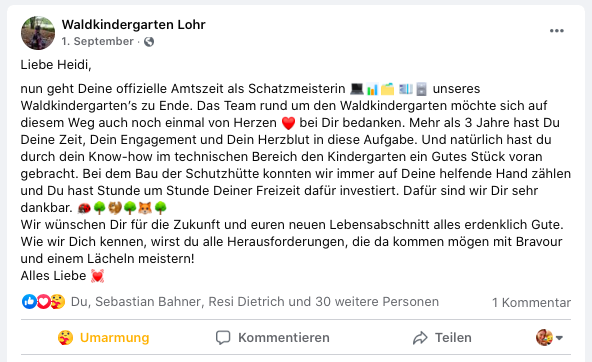Open the three-dot post options menu
The height and width of the screenshot is (362, 592).
pyautogui.click(x=557, y=31)
